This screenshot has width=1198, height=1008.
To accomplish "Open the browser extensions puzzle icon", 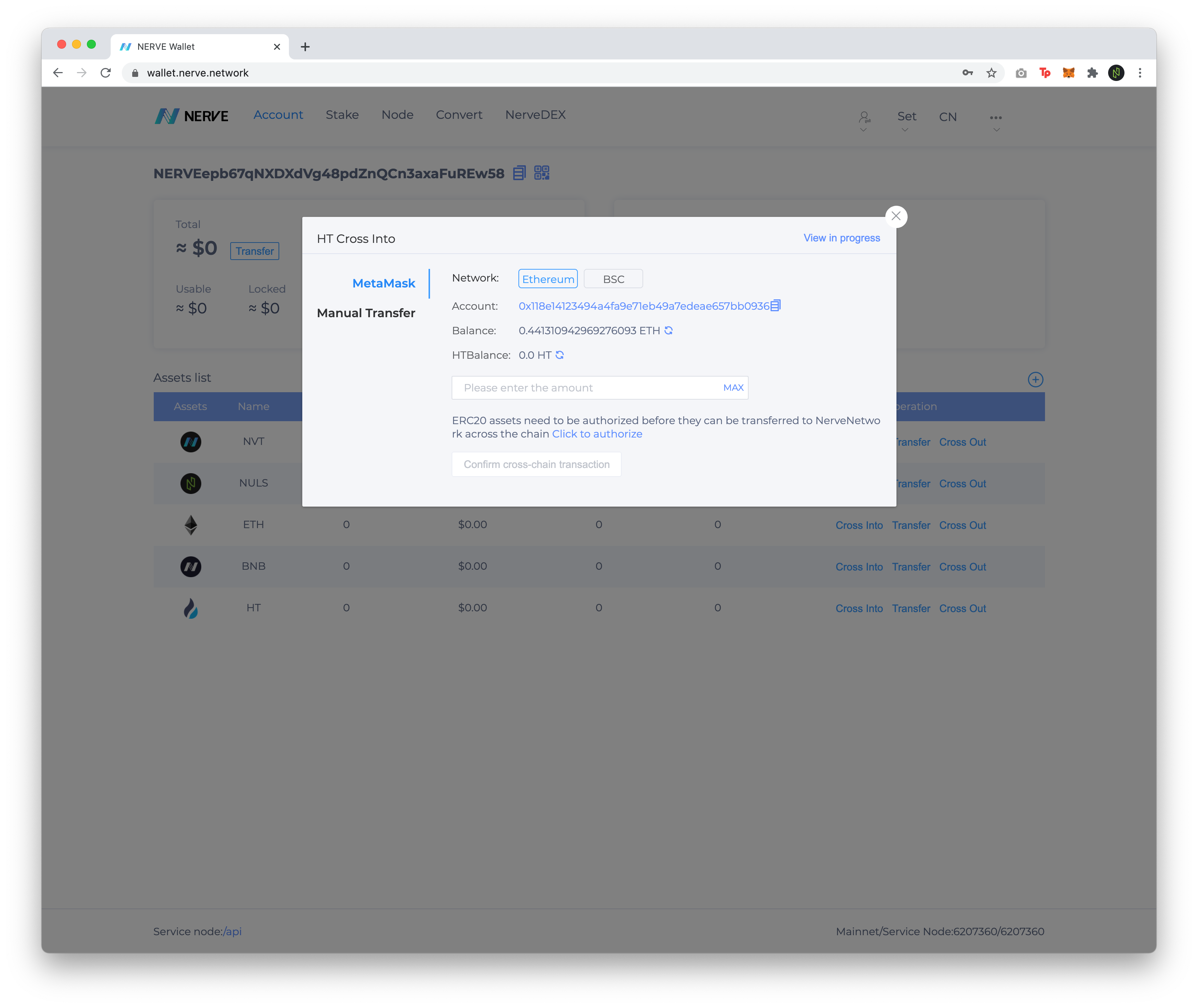I will pos(1092,72).
